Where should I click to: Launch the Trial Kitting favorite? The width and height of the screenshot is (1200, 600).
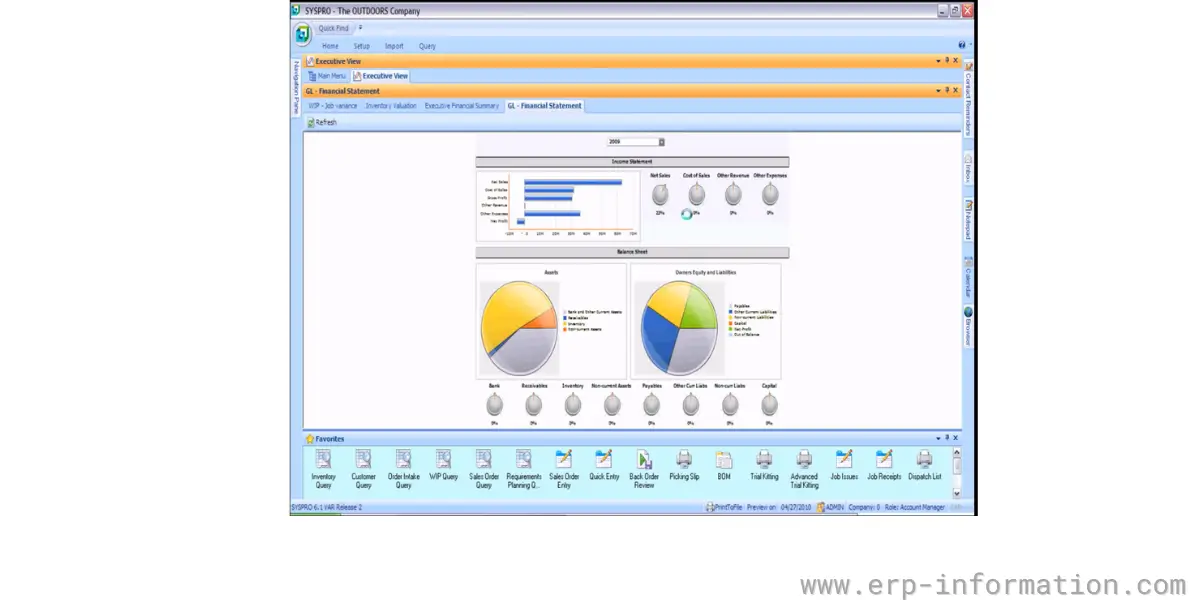pyautogui.click(x=764, y=464)
